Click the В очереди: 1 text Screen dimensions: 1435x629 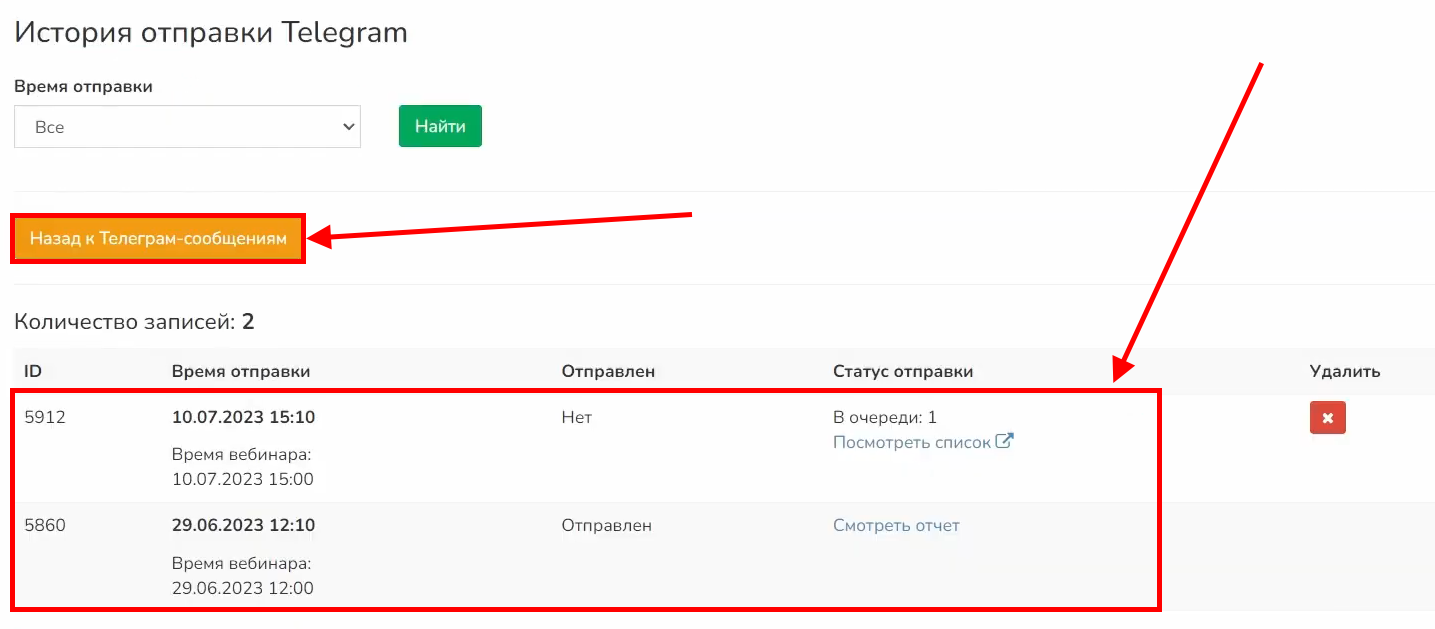coord(885,417)
